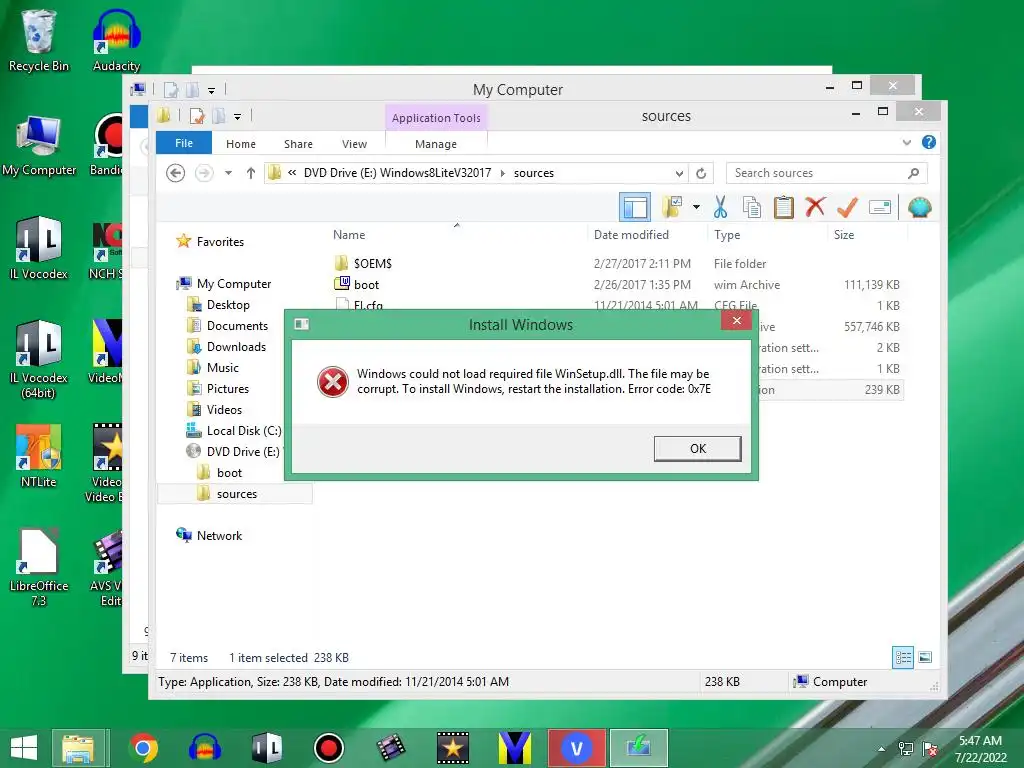Expand the breadcrumb arrow before sources
Viewport: 1024px width, 768px height.
[x=503, y=173]
